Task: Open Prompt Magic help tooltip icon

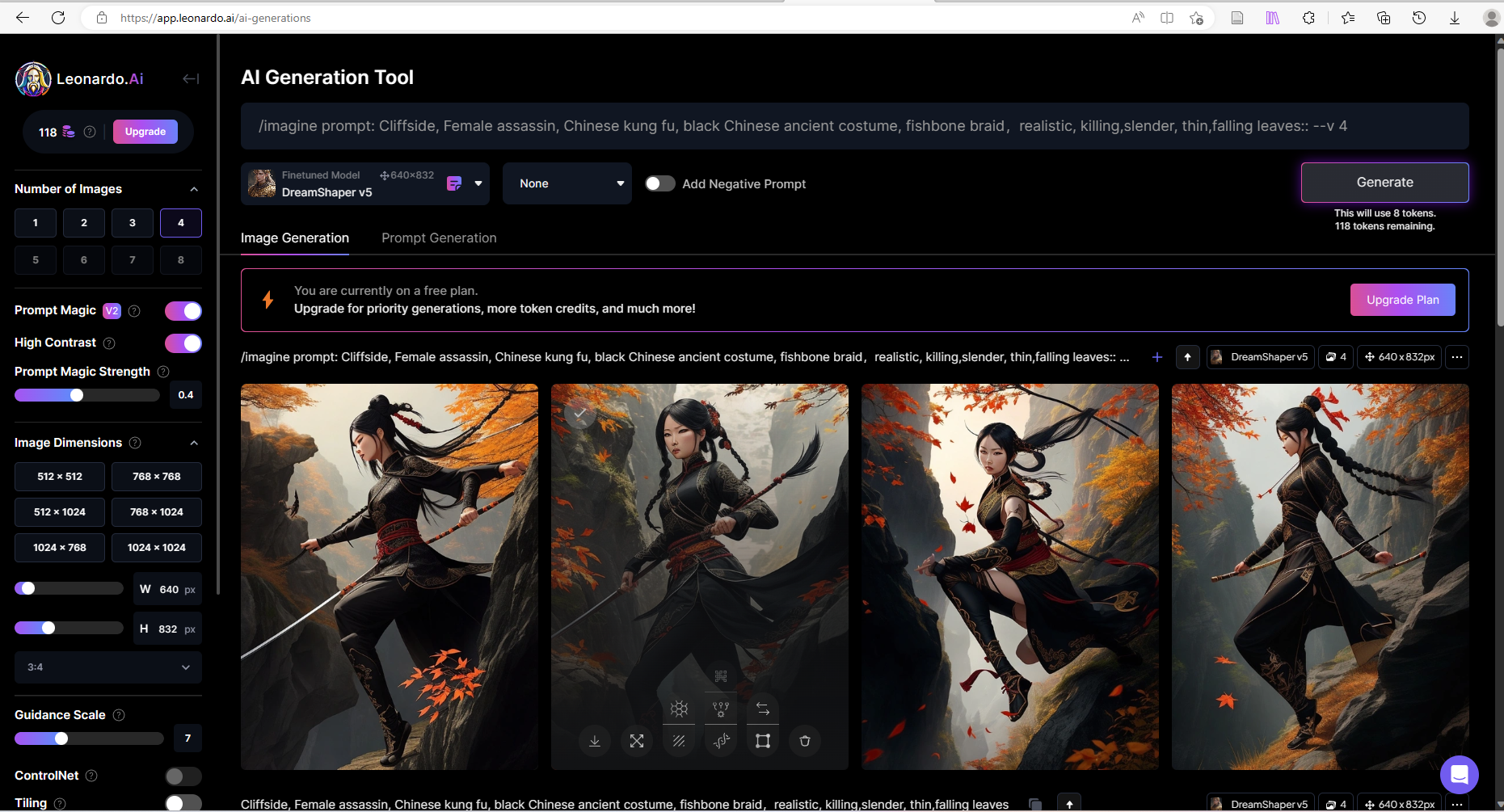Action: coord(135,311)
